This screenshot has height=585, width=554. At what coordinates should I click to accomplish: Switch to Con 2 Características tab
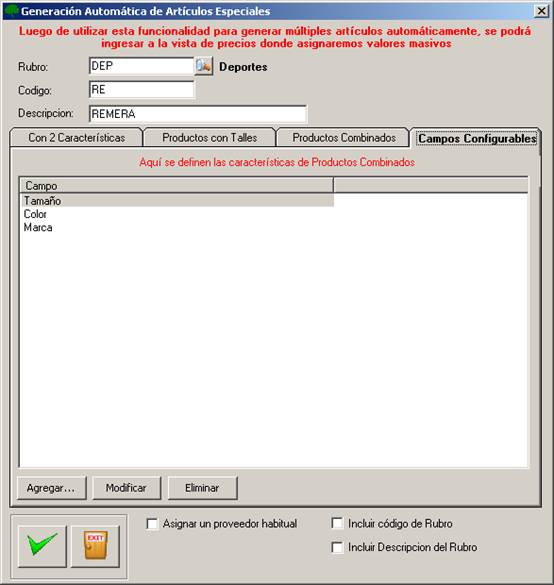tap(76, 138)
